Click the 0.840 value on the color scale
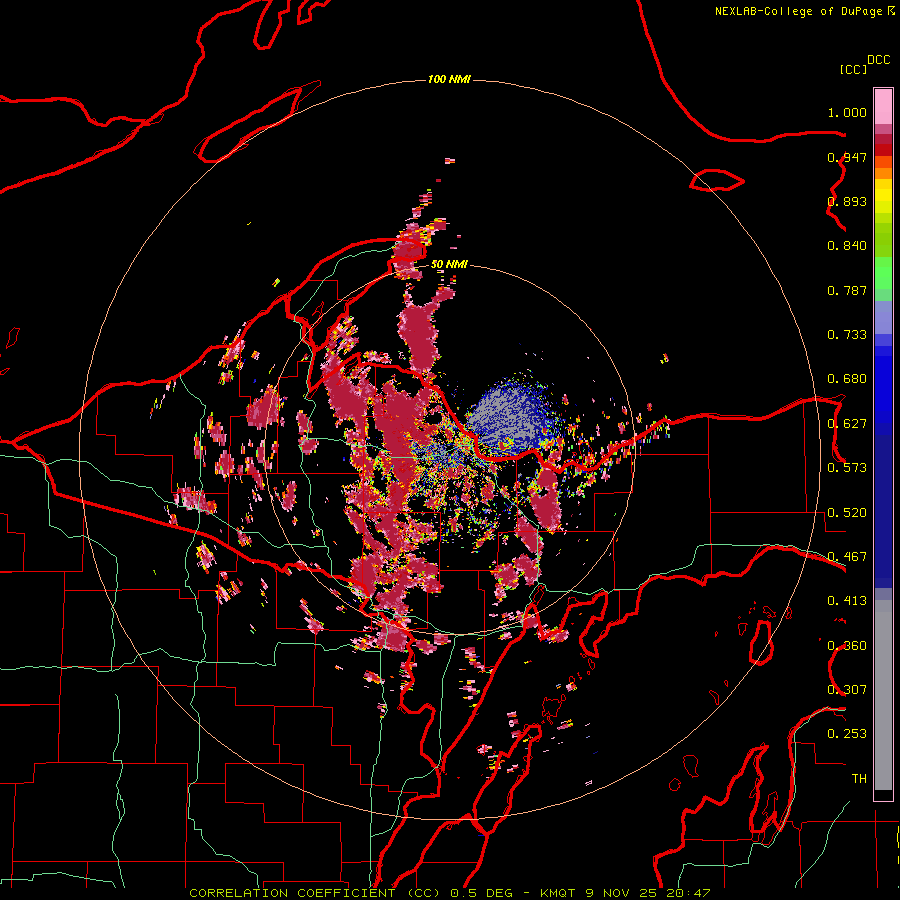Viewport: 900px width, 900px height. point(847,246)
